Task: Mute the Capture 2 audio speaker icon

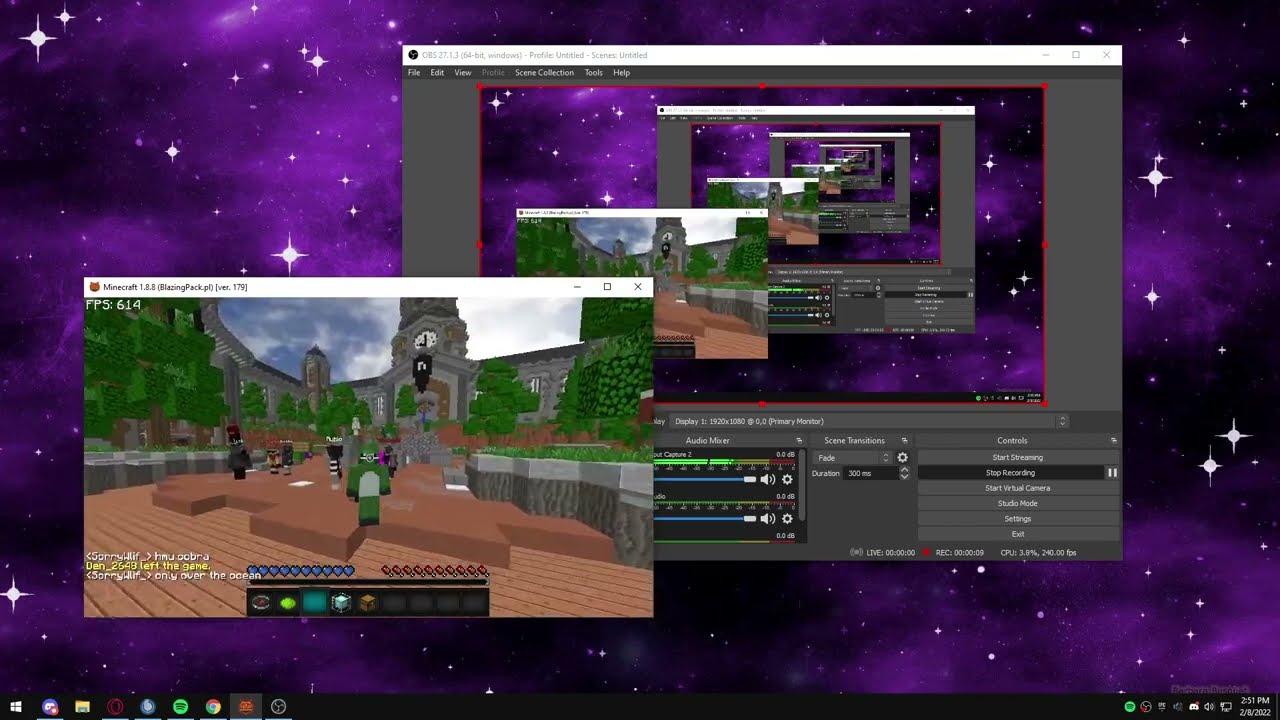Action: click(x=767, y=480)
